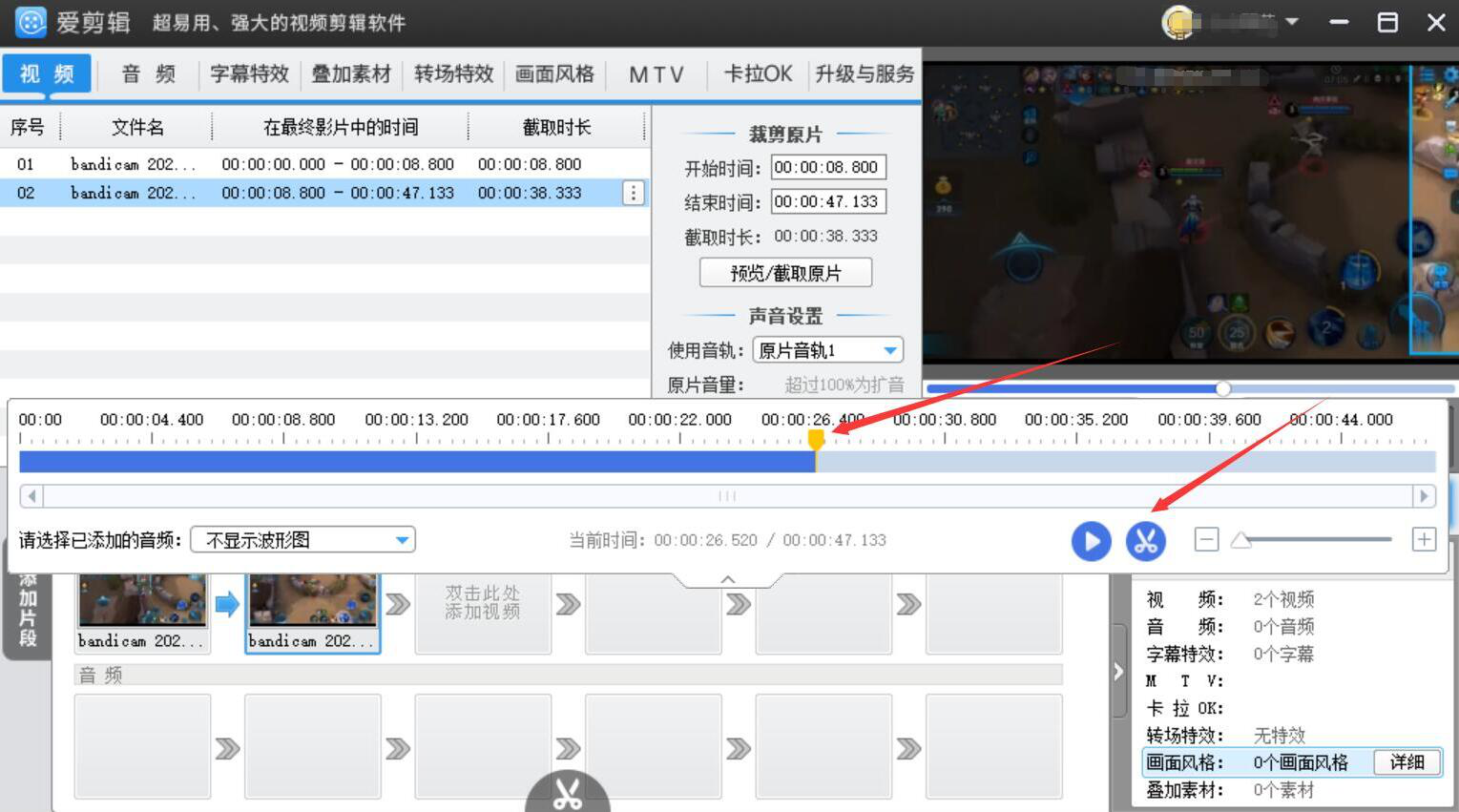This screenshot has width=1459, height=812.
Task: Select clip row 01 in the video list
Action: 324,164
